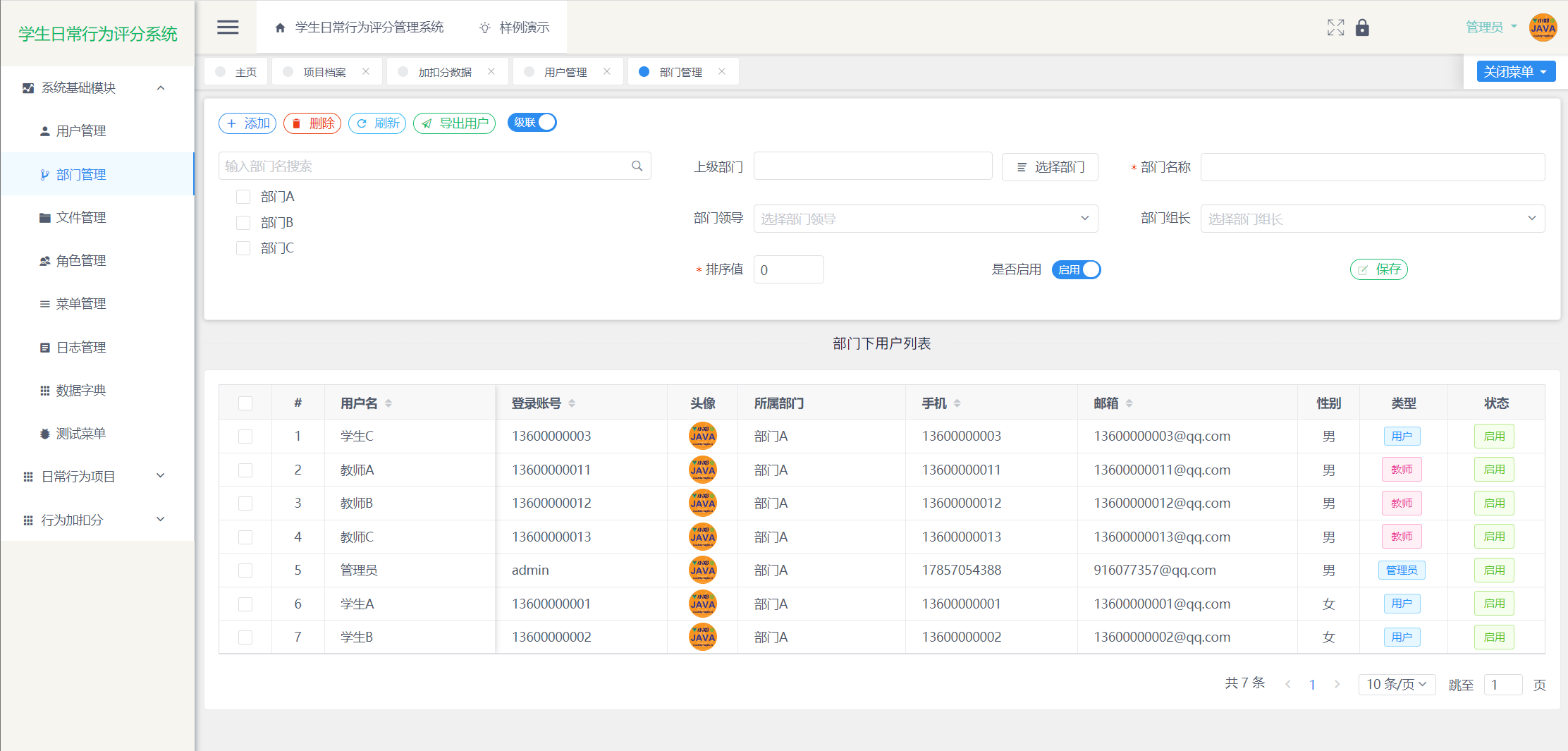Image resolution: width=1568 pixels, height=751 pixels.
Task: Close the 加扣分数据 tab
Action: point(491,72)
